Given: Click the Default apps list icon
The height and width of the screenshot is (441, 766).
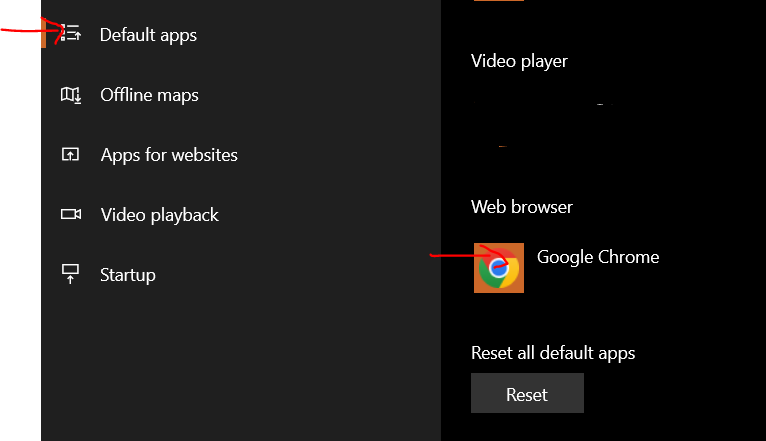Looking at the screenshot, I should [x=70, y=35].
